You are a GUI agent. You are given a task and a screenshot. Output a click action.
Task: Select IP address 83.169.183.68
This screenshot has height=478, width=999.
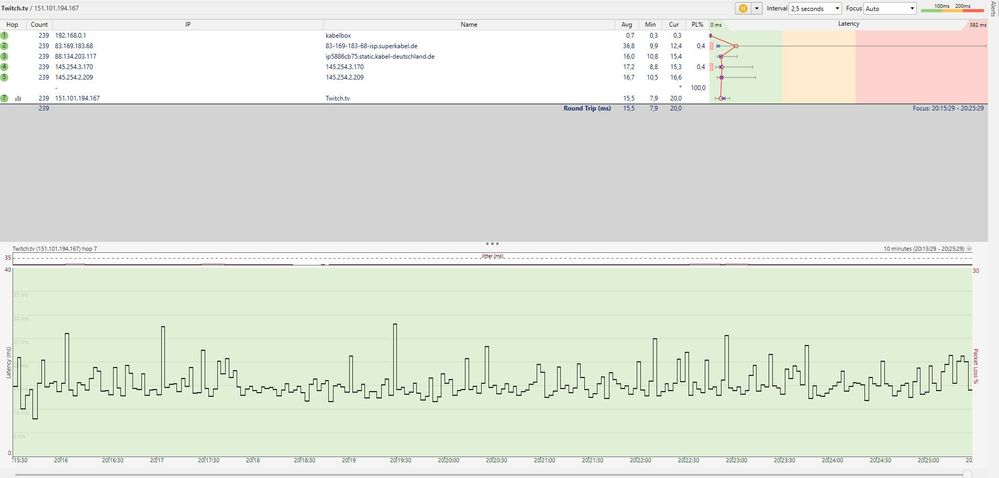pyautogui.click(x=74, y=46)
